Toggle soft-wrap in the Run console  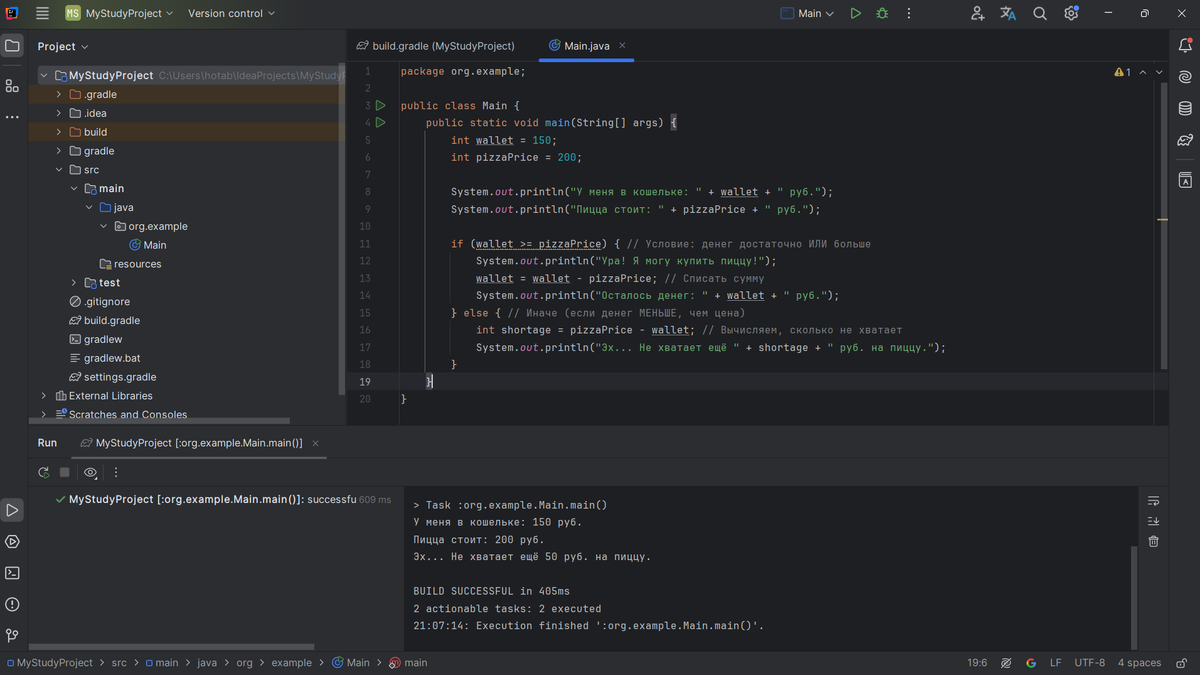tap(1153, 501)
